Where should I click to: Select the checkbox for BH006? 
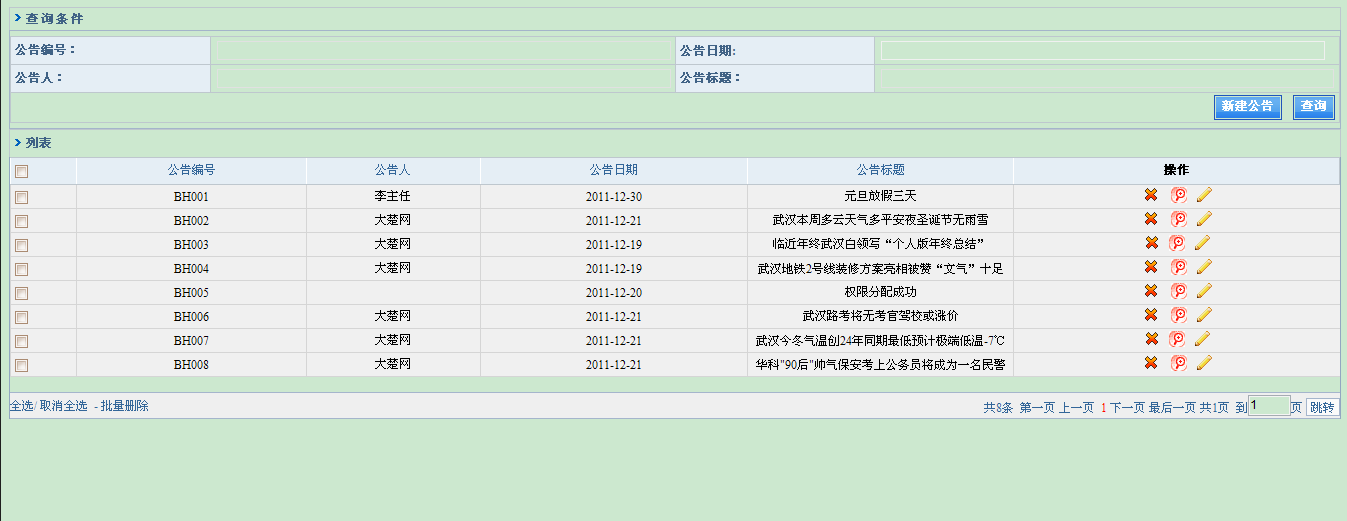22,318
